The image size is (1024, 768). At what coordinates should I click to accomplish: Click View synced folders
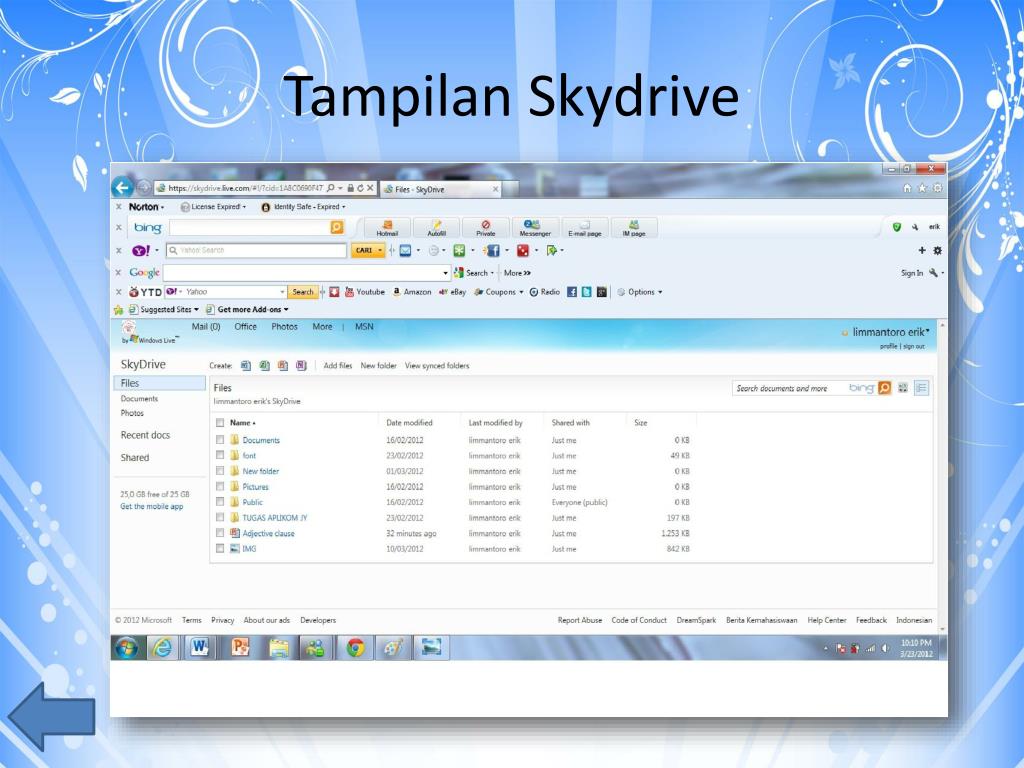(x=437, y=366)
